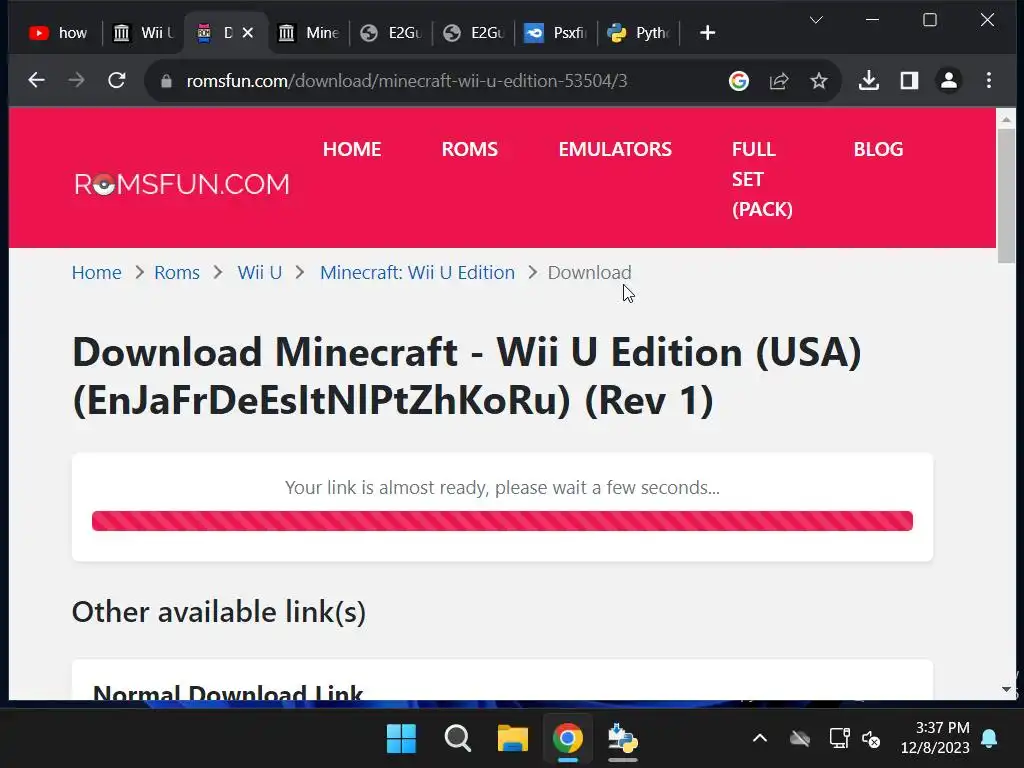Open the ROMS menu item
Viewport: 1024px width, 768px height.
point(470,149)
